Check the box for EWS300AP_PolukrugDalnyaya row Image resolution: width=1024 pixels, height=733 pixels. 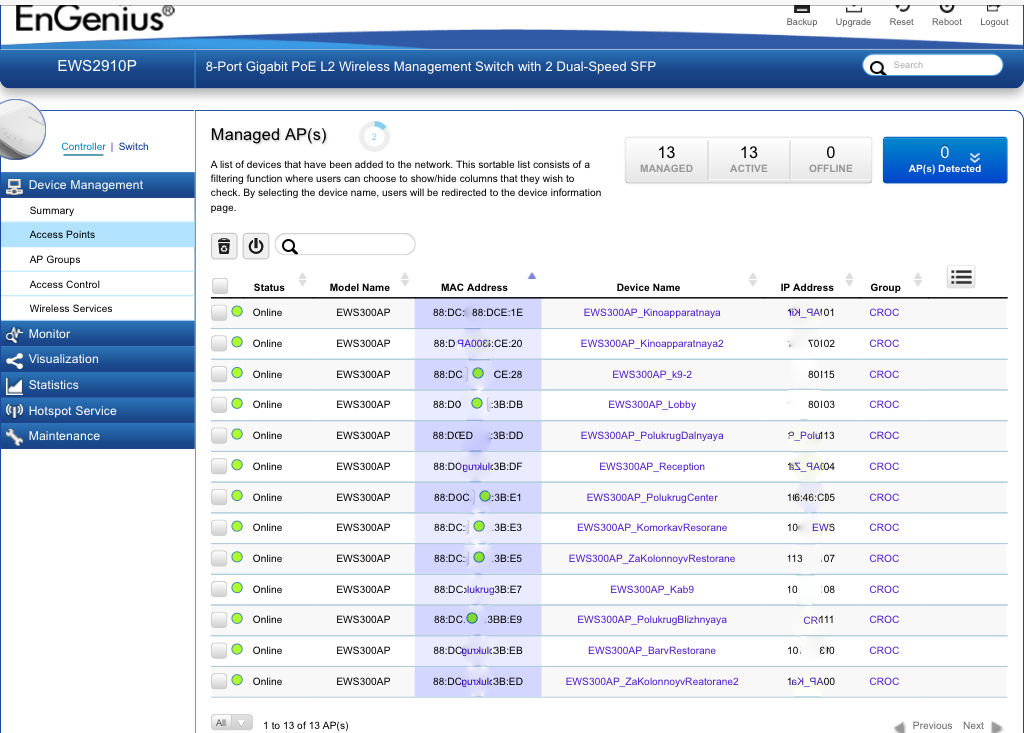[x=219, y=435]
